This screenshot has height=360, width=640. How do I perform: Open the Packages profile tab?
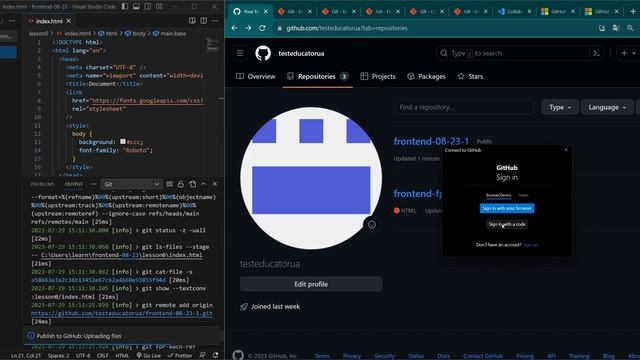[427, 76]
